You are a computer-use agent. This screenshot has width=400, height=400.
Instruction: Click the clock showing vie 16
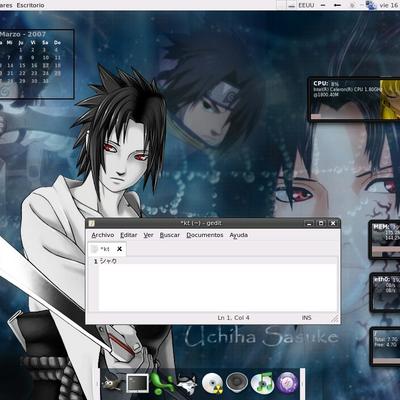(x=389, y=5)
